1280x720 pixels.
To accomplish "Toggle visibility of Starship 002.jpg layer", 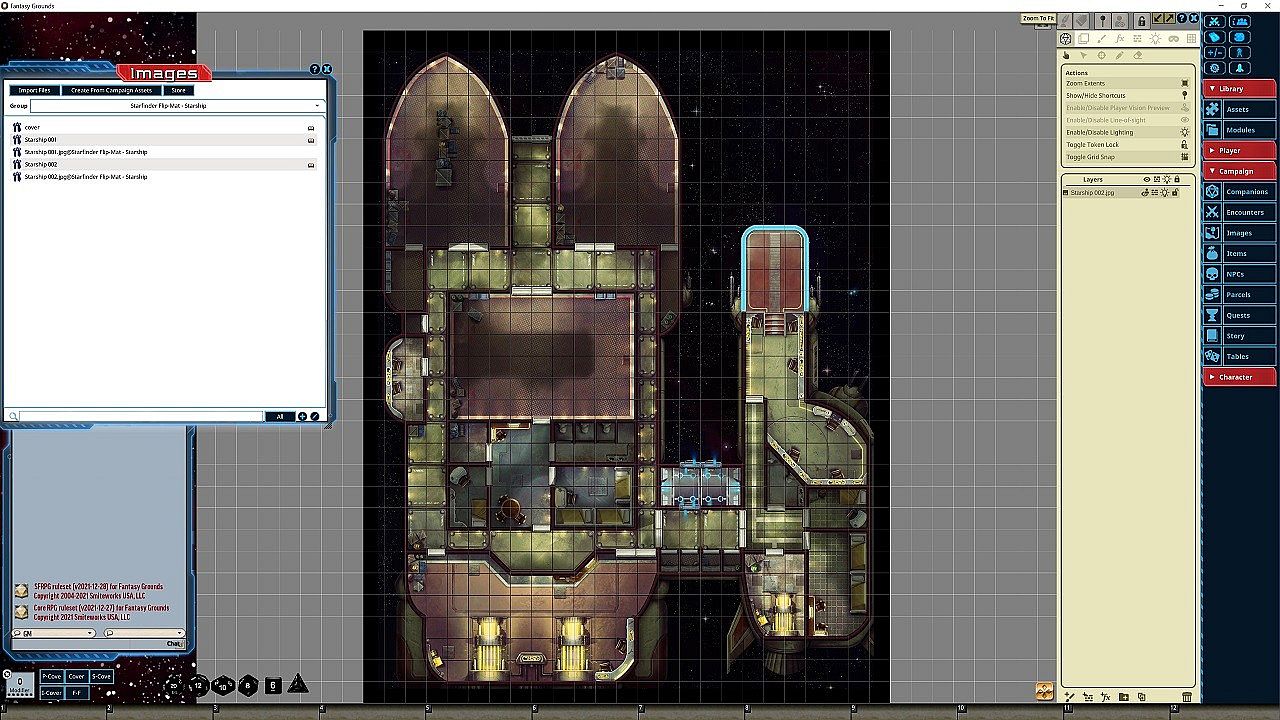I will pyautogui.click(x=1146, y=192).
